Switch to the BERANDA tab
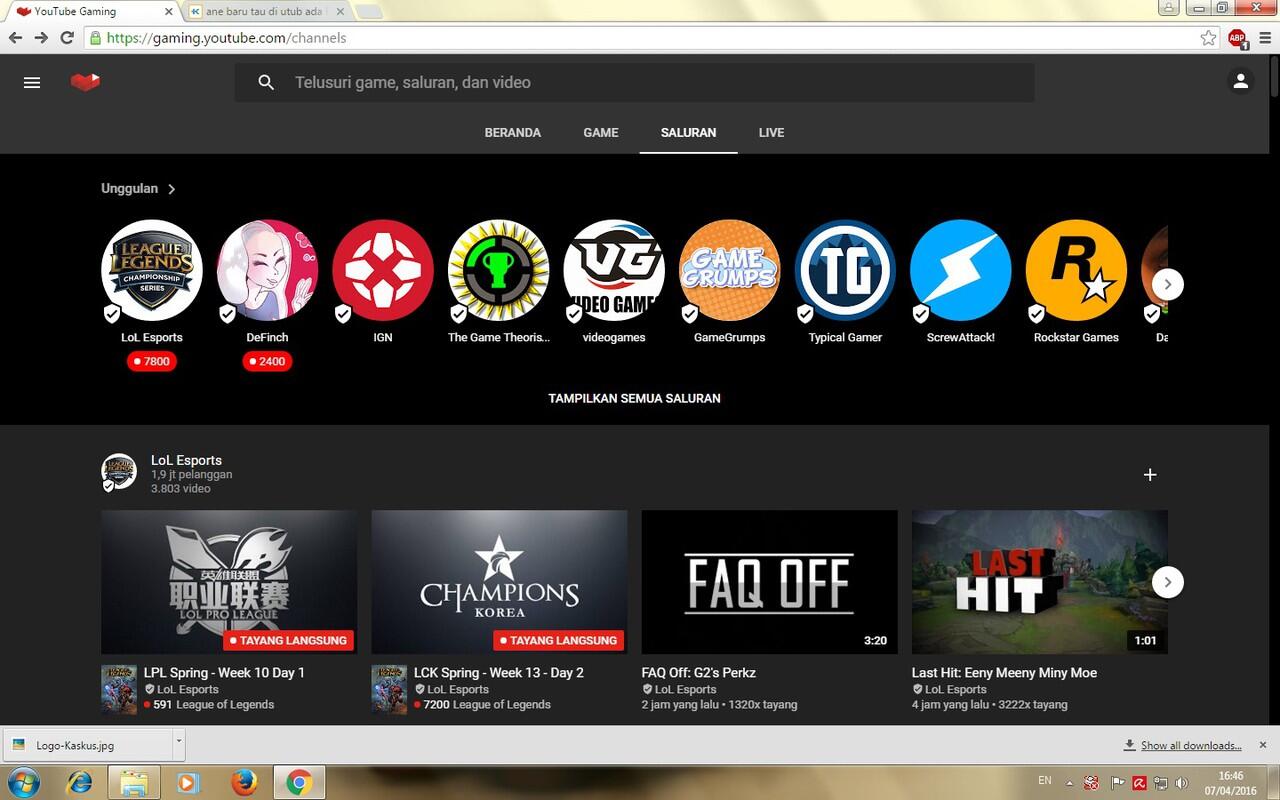 (513, 132)
